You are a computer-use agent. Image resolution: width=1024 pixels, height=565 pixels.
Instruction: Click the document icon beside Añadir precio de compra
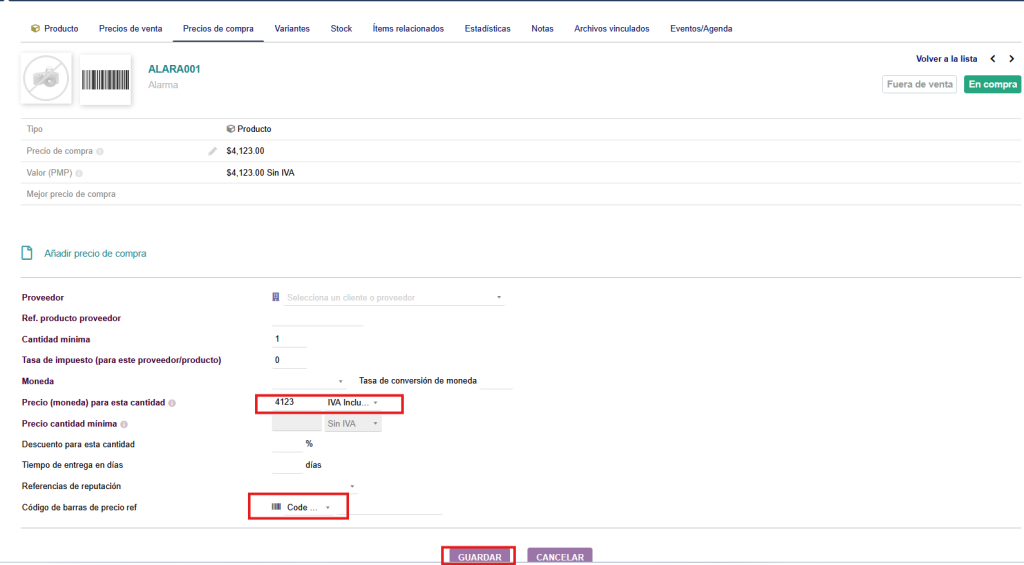[28, 254]
